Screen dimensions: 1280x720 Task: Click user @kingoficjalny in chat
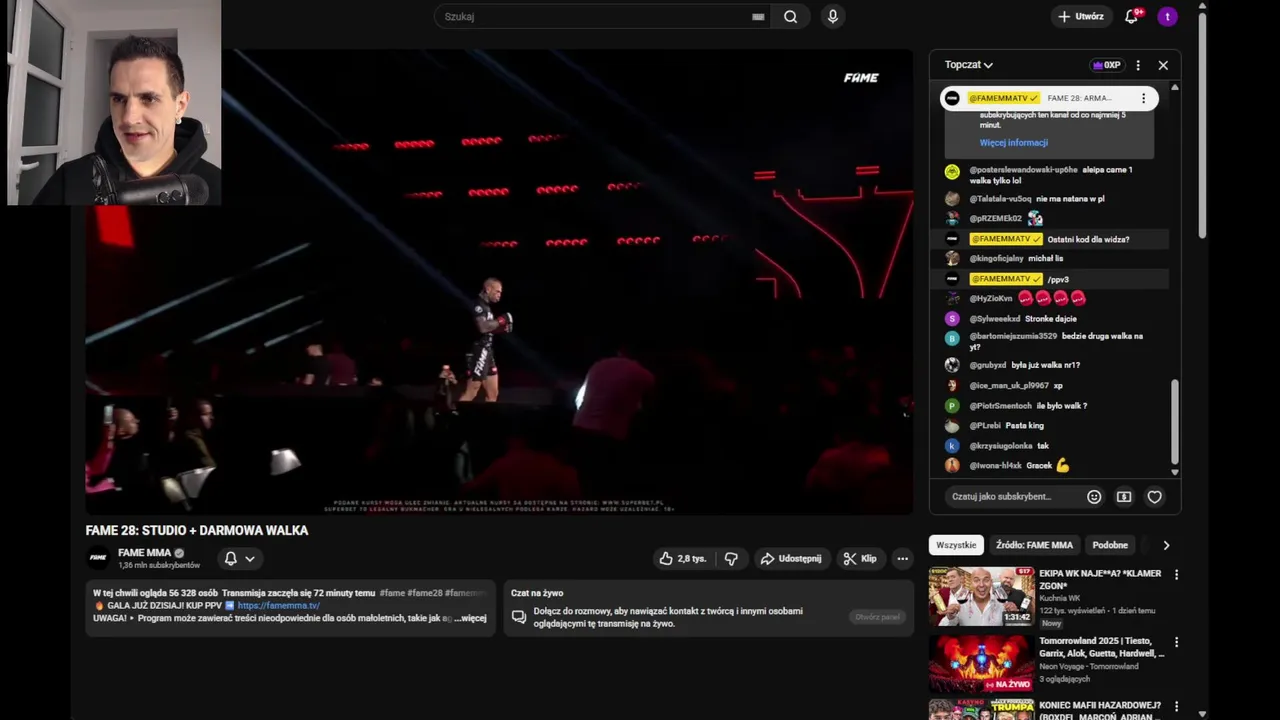pyautogui.click(x=995, y=258)
